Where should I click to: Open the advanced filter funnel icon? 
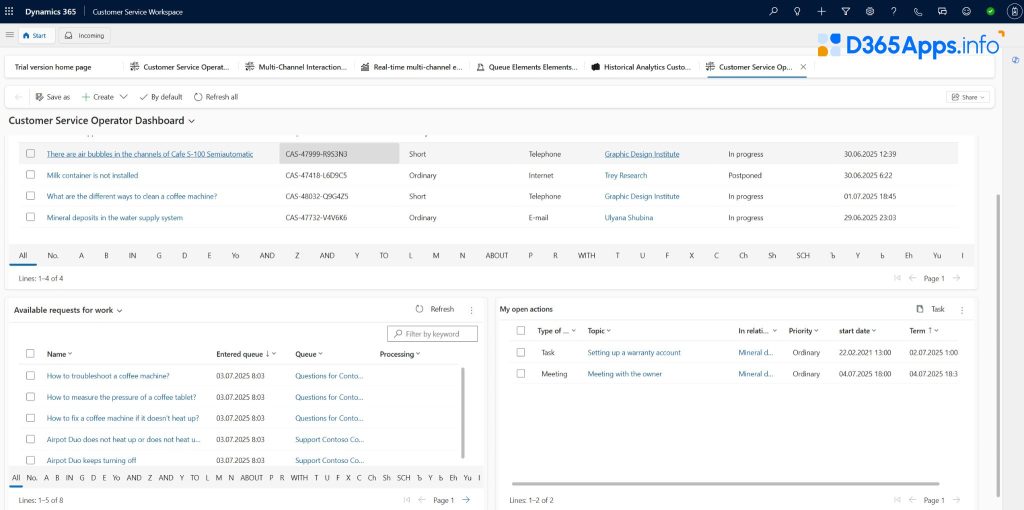coord(846,11)
